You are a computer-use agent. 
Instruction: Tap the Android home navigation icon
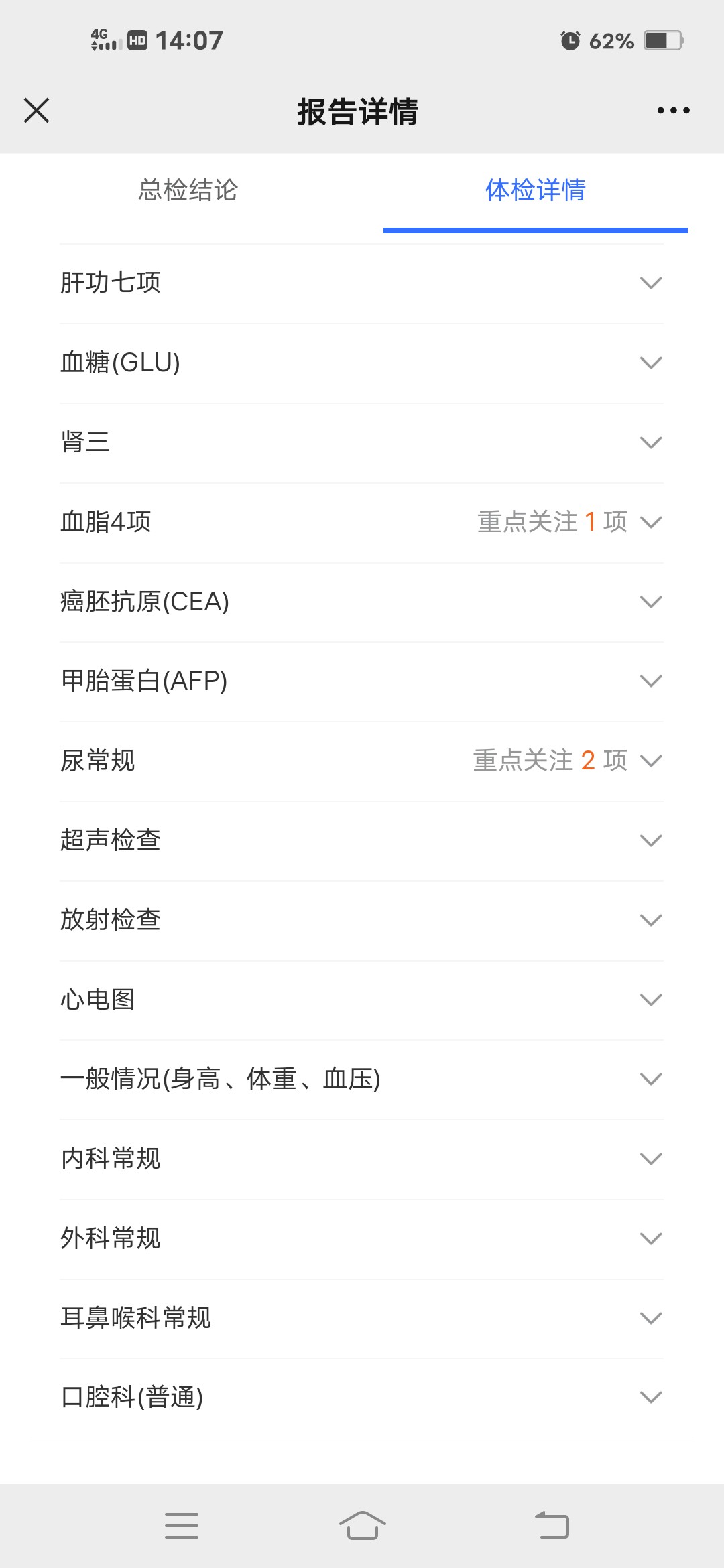(x=362, y=1525)
